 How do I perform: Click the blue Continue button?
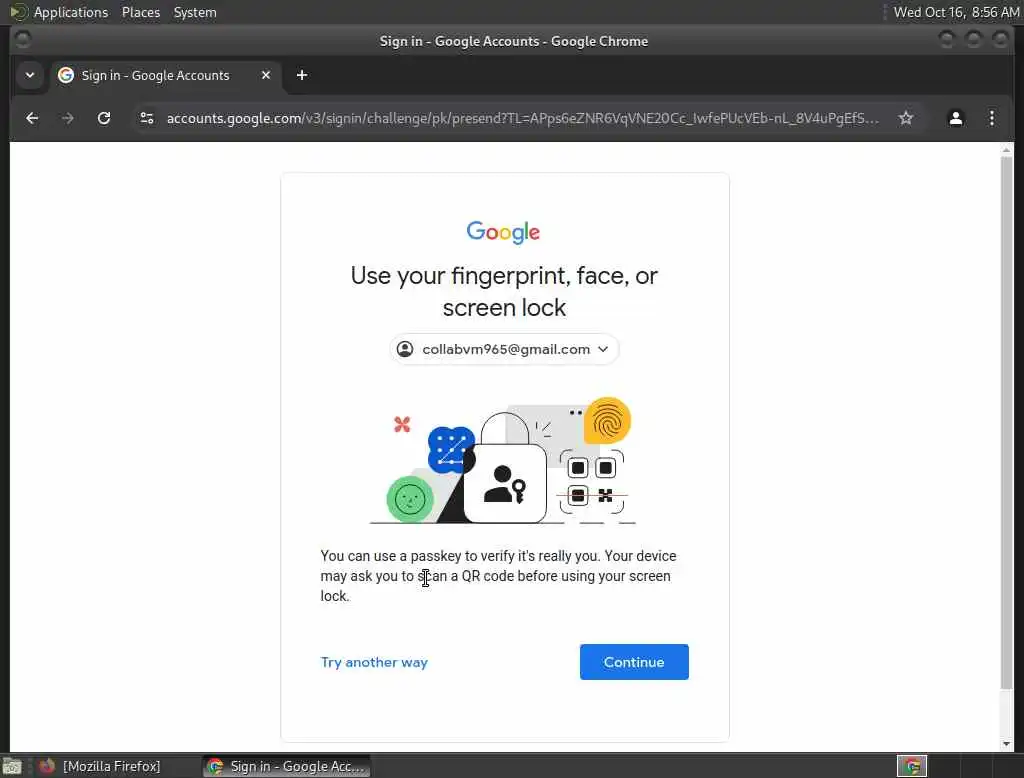[x=633, y=662]
